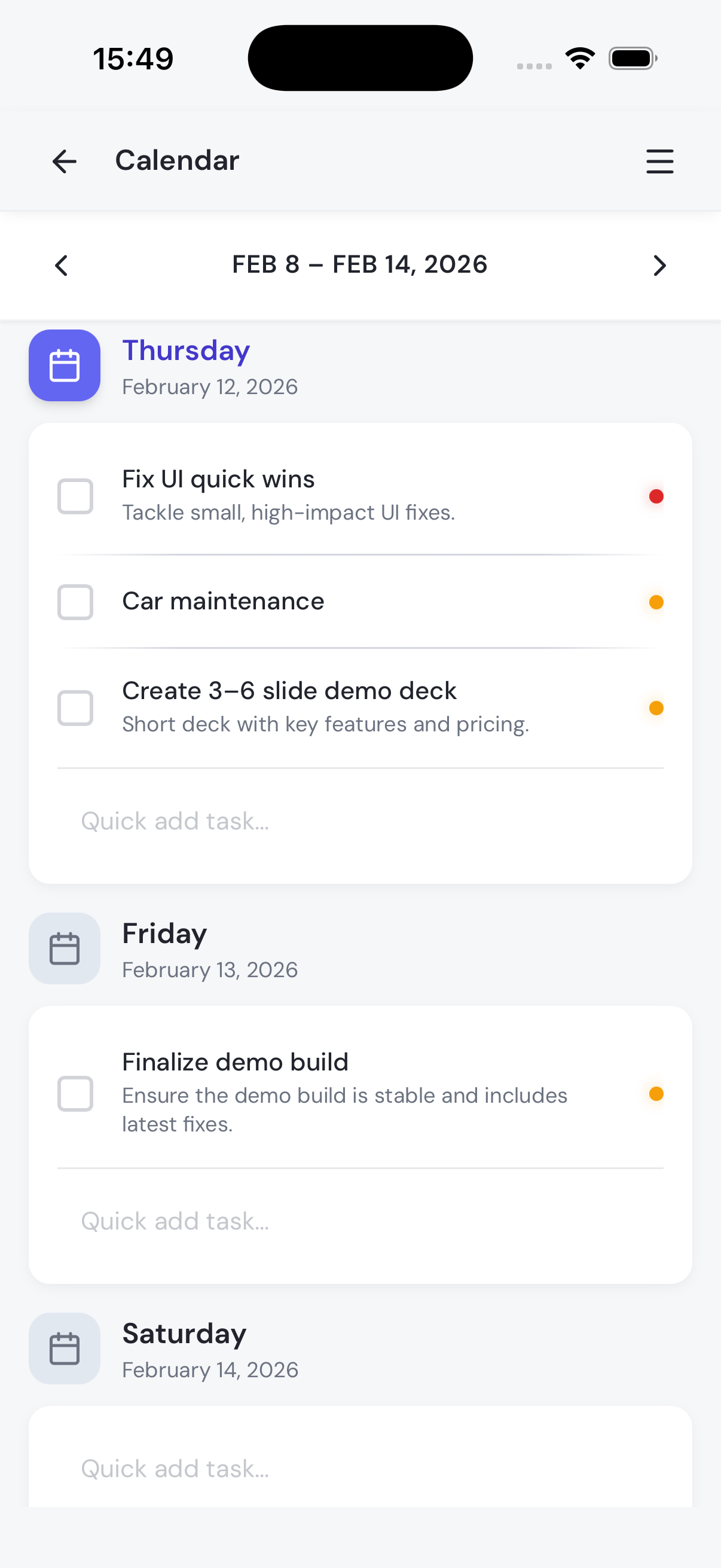Focus Thursday's Quick add task field
Screen dimensions: 721x1568
(359, 821)
